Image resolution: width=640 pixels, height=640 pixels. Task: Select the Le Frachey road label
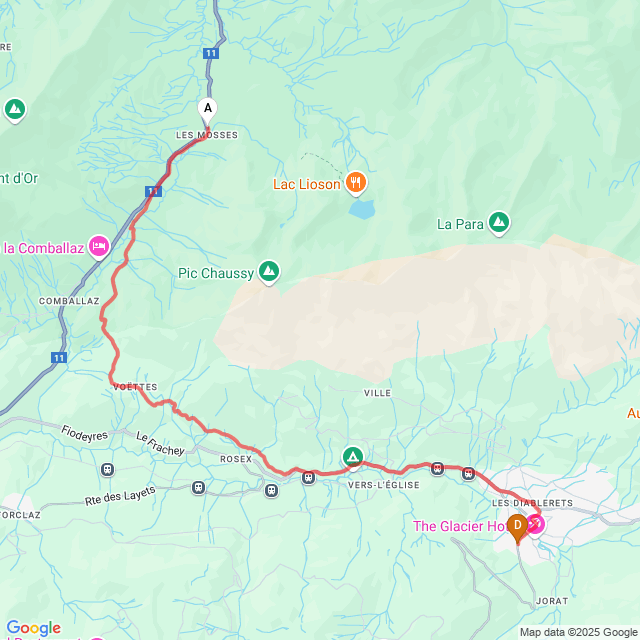click(160, 444)
